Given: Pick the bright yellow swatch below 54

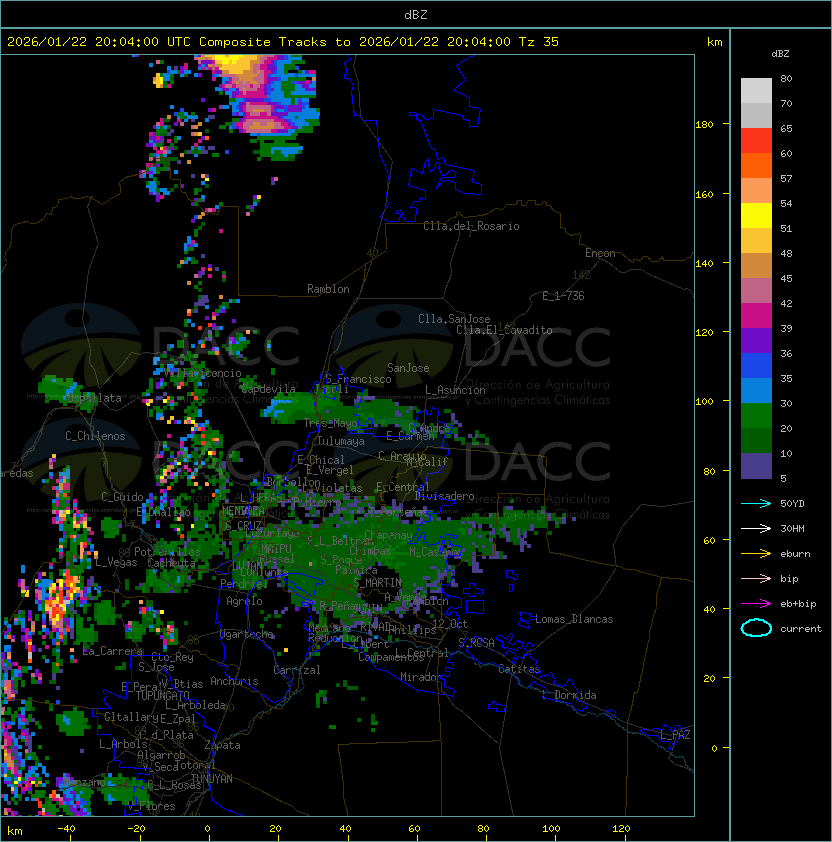Looking at the screenshot, I should click(756, 215).
